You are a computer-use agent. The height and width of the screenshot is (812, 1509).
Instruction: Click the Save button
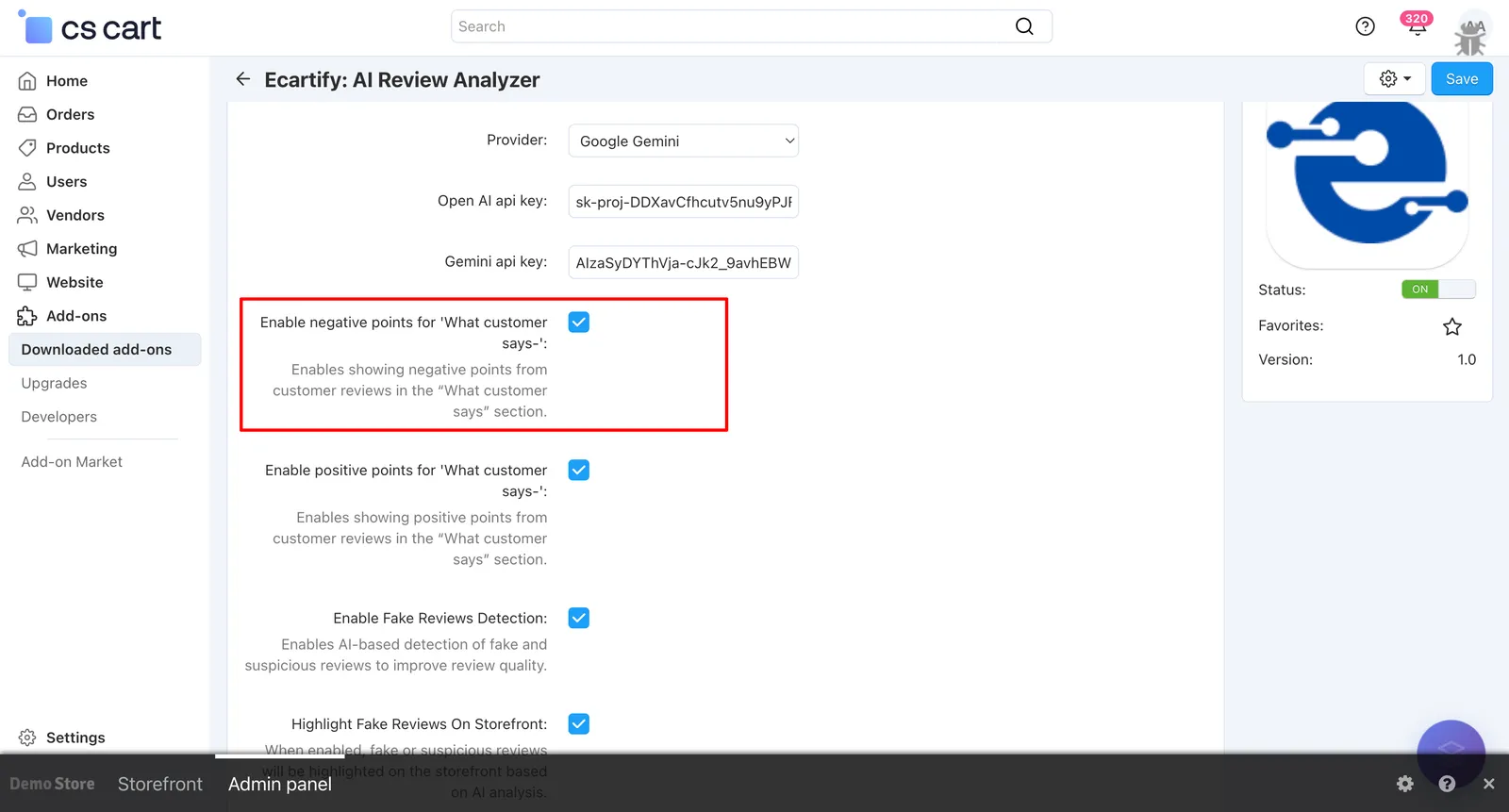tap(1462, 79)
